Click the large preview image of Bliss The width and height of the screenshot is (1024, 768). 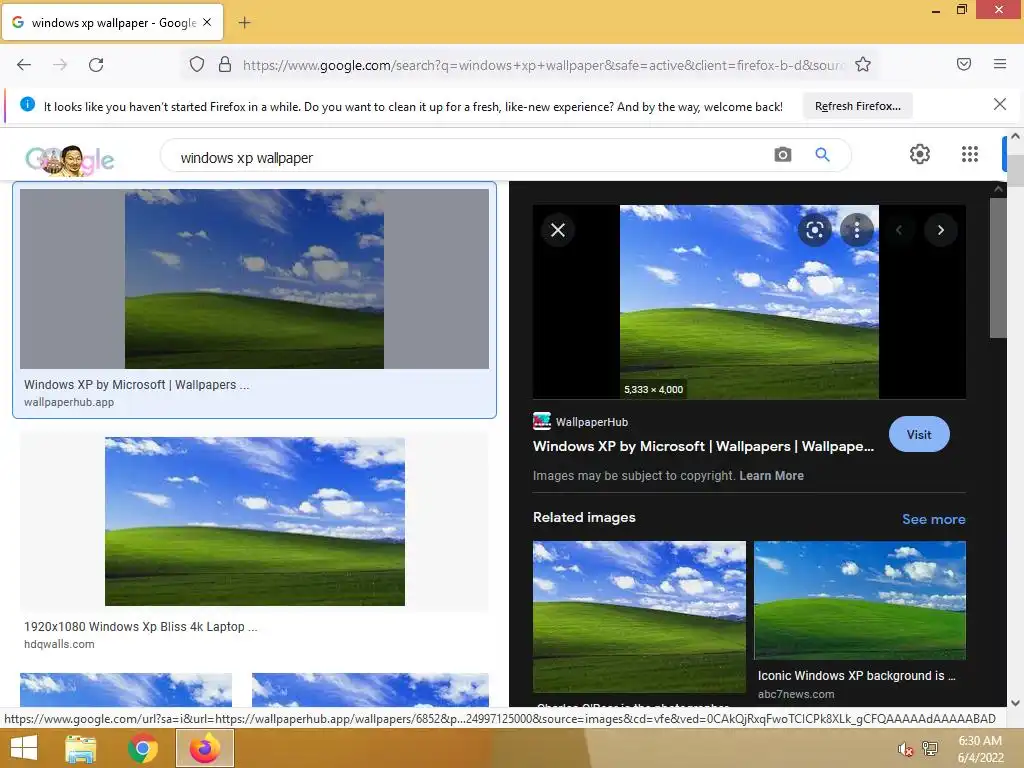[749, 302]
